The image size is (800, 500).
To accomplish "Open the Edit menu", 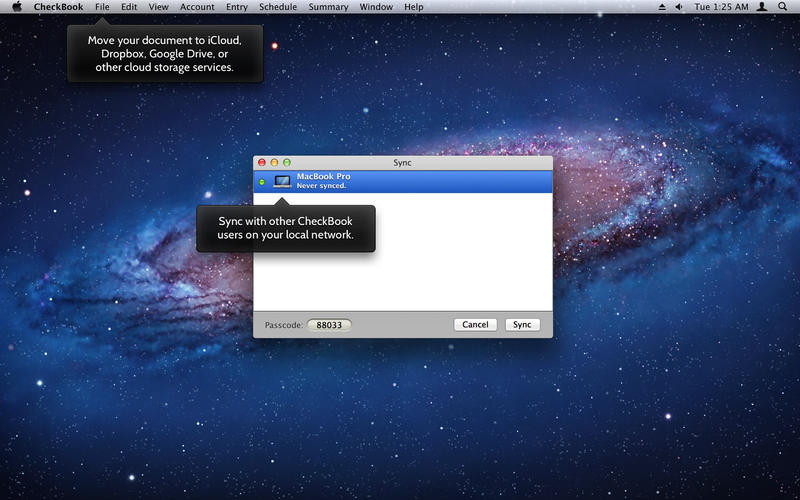I will point(129,7).
